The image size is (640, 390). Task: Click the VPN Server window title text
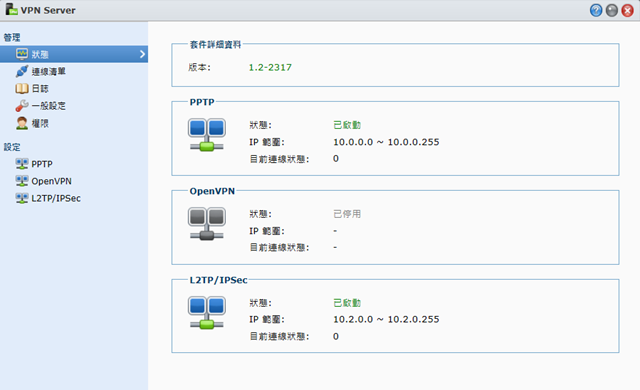[x=48, y=10]
